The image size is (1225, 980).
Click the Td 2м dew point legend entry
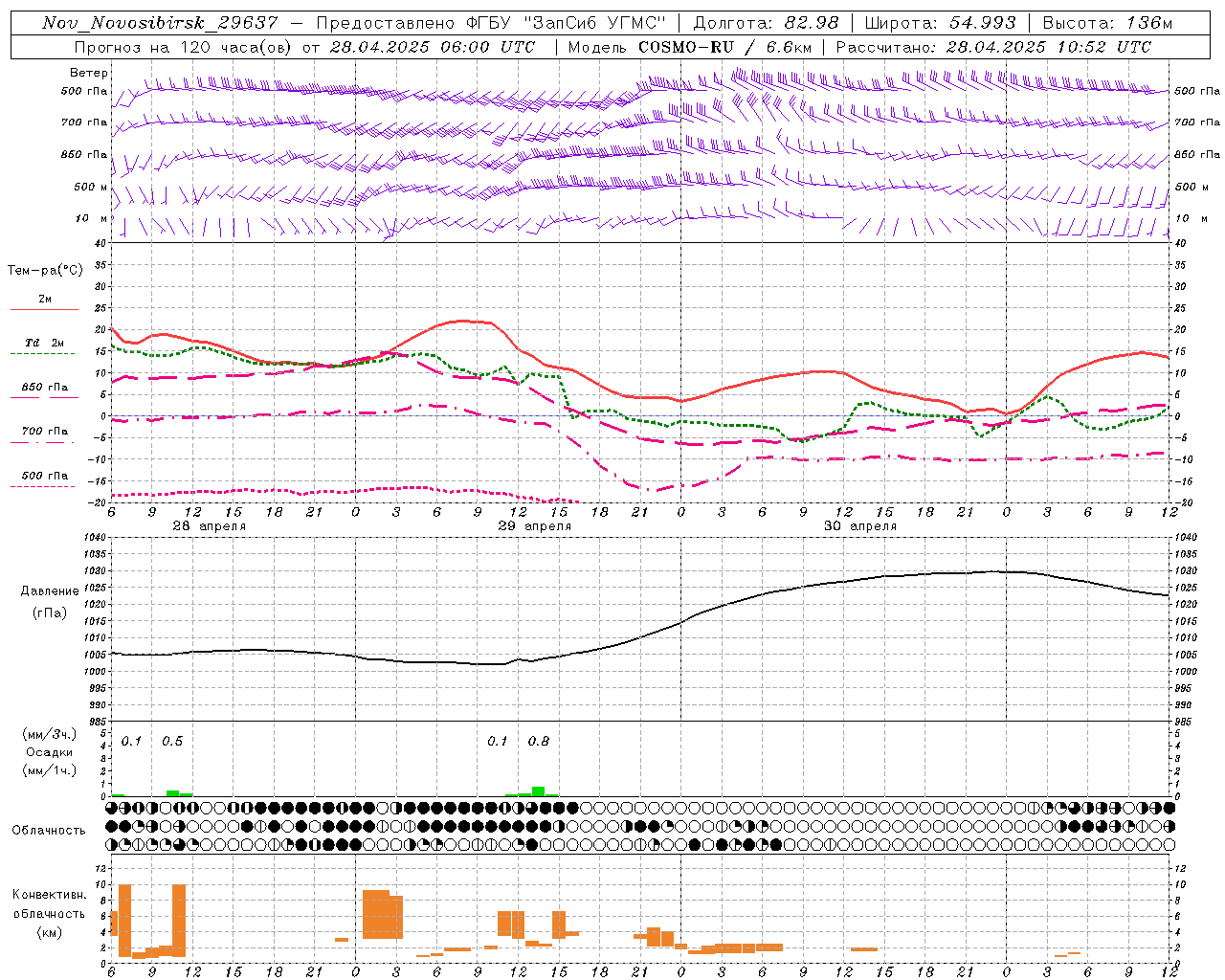pos(45,343)
